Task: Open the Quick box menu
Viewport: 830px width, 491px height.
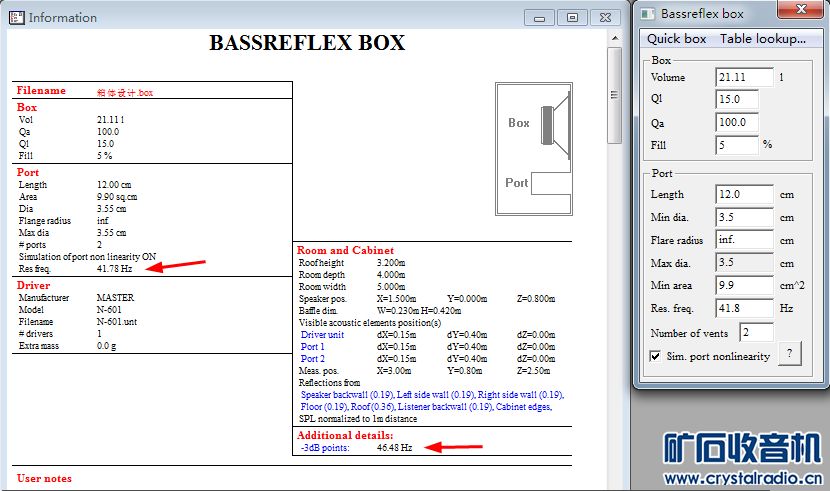Action: [x=676, y=39]
